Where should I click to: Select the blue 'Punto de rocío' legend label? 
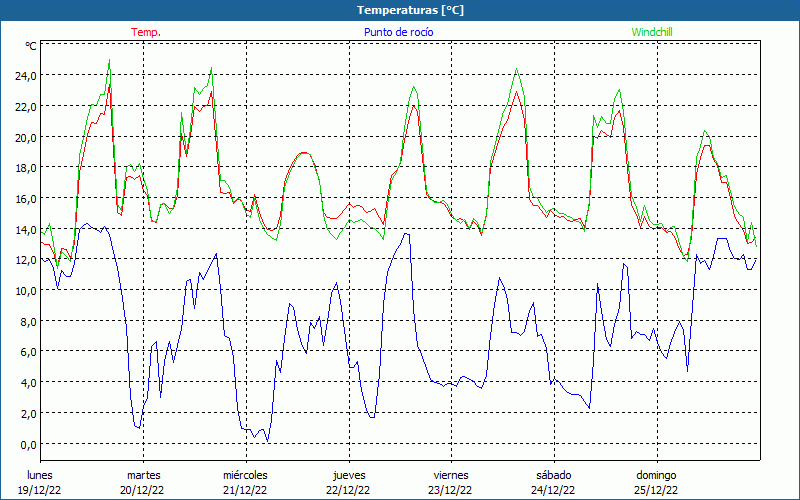point(398,32)
